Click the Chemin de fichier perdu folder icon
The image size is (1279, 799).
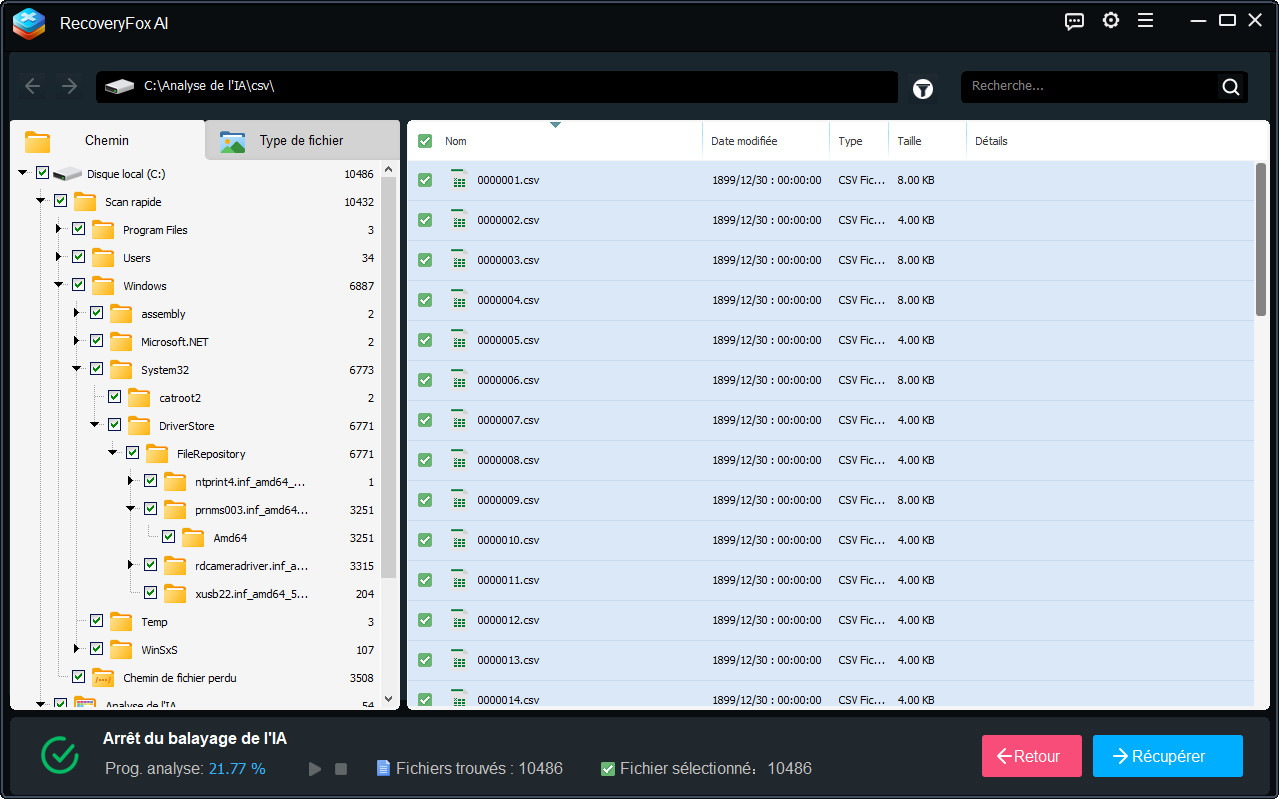pos(103,678)
